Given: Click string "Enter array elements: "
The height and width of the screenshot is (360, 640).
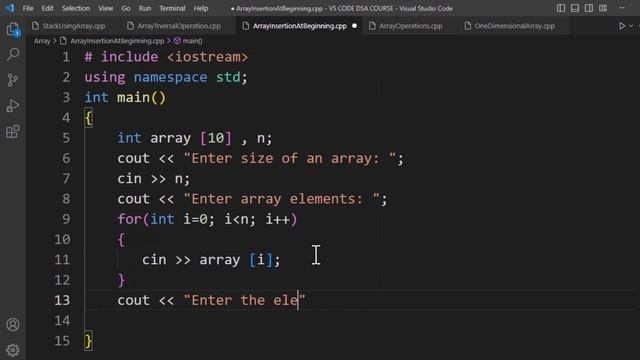Looking at the screenshot, I should coord(281,199).
